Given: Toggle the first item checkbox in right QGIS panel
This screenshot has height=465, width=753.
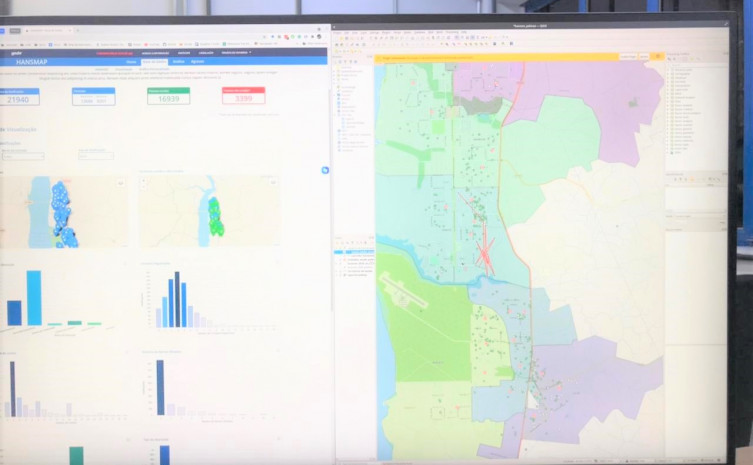Looking at the screenshot, I should pyautogui.click(x=672, y=70).
